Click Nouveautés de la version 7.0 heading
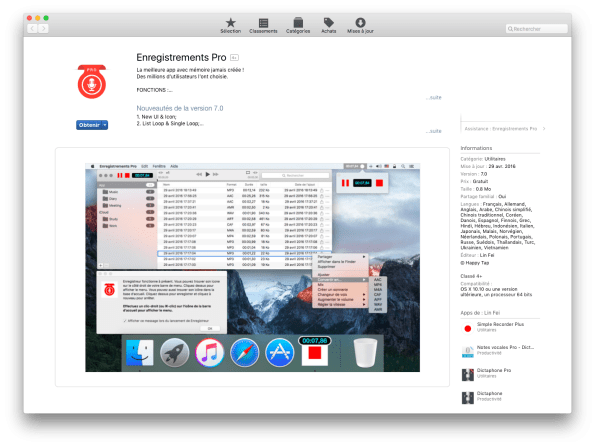Screen dimensions: 595x447 click(180, 109)
